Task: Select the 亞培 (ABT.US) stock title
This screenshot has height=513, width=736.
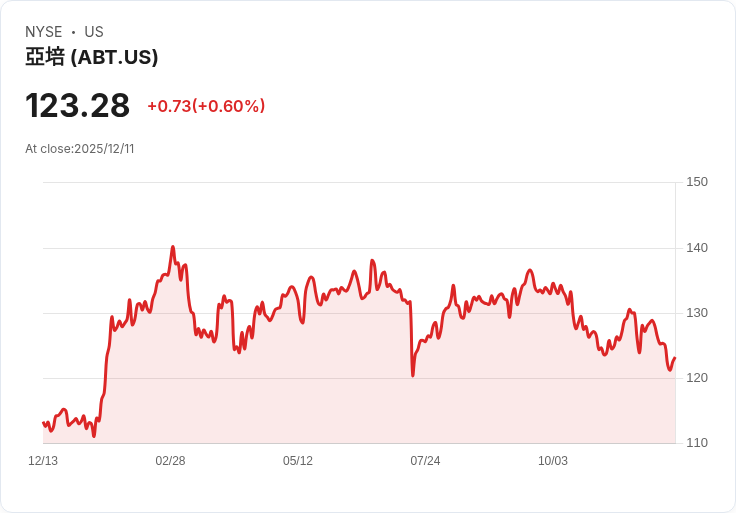Action: click(x=92, y=57)
